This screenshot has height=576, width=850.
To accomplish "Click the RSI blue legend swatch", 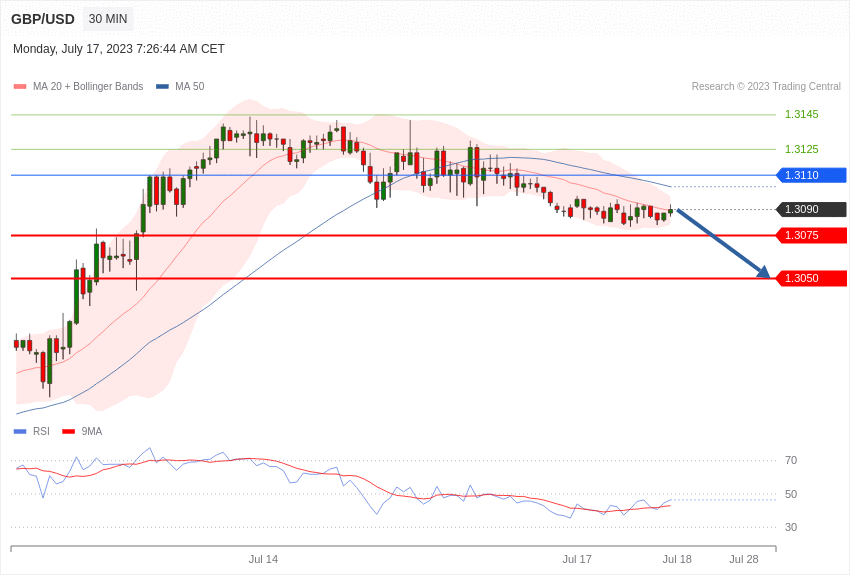I will [x=20, y=432].
